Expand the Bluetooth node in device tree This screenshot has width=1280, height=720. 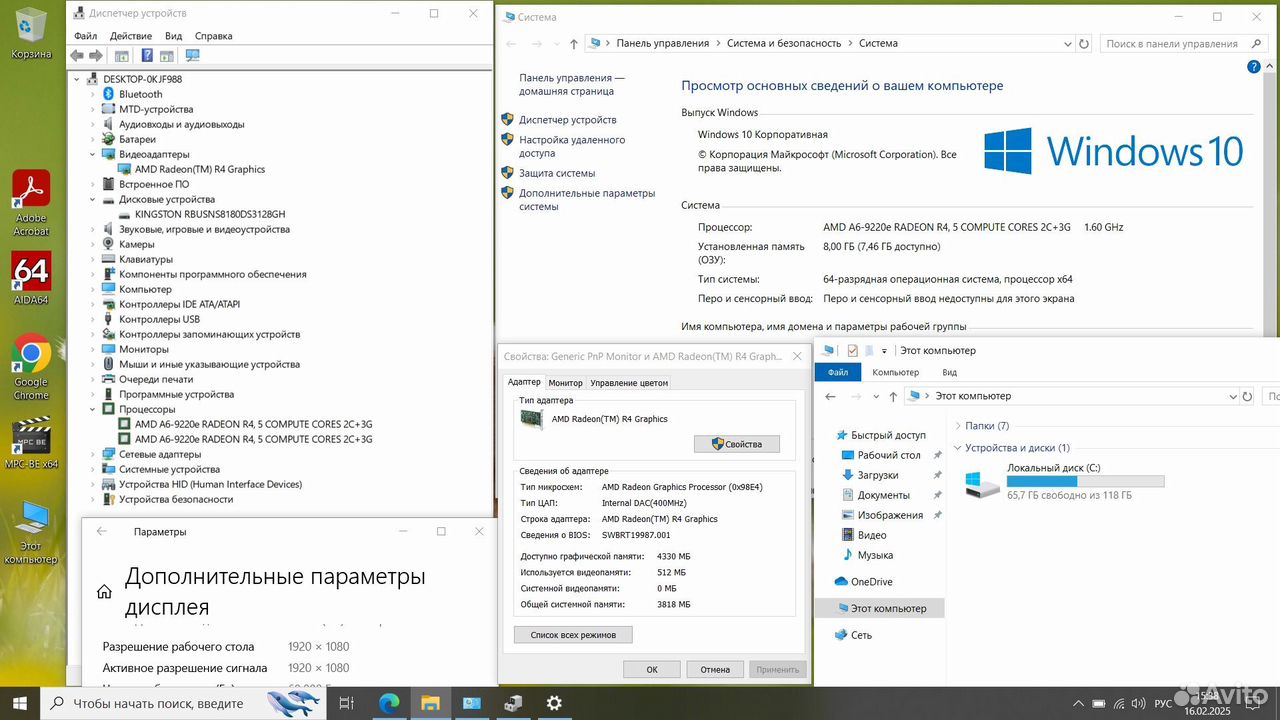click(x=92, y=94)
